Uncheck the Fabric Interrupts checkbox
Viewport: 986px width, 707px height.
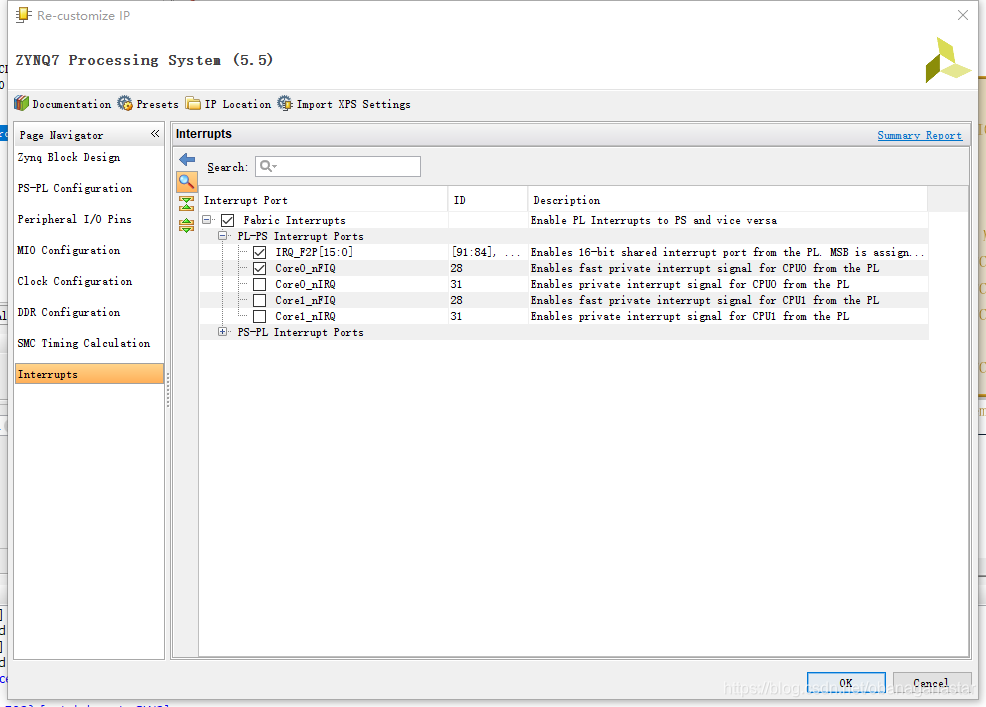coord(228,220)
